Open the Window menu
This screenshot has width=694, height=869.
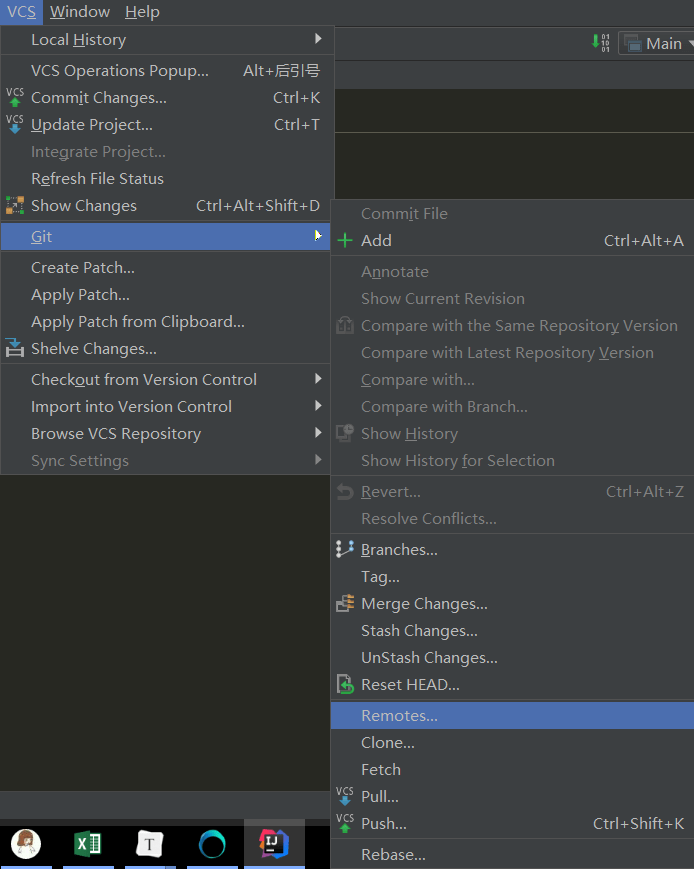coord(80,12)
